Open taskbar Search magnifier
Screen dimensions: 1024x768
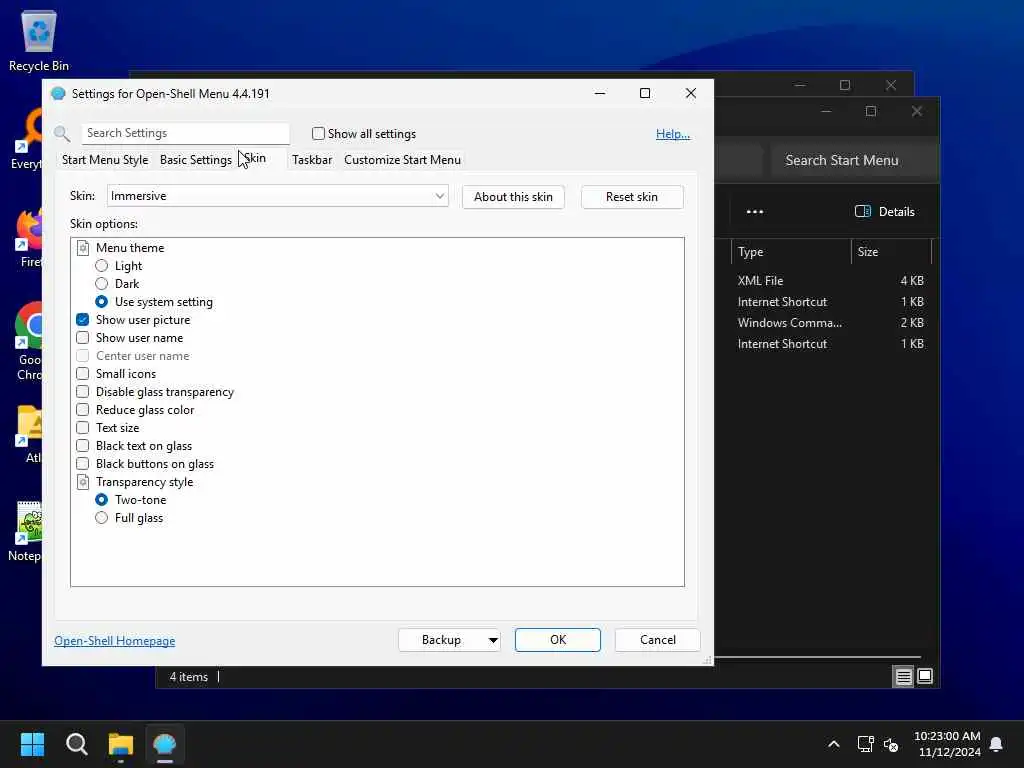point(76,744)
